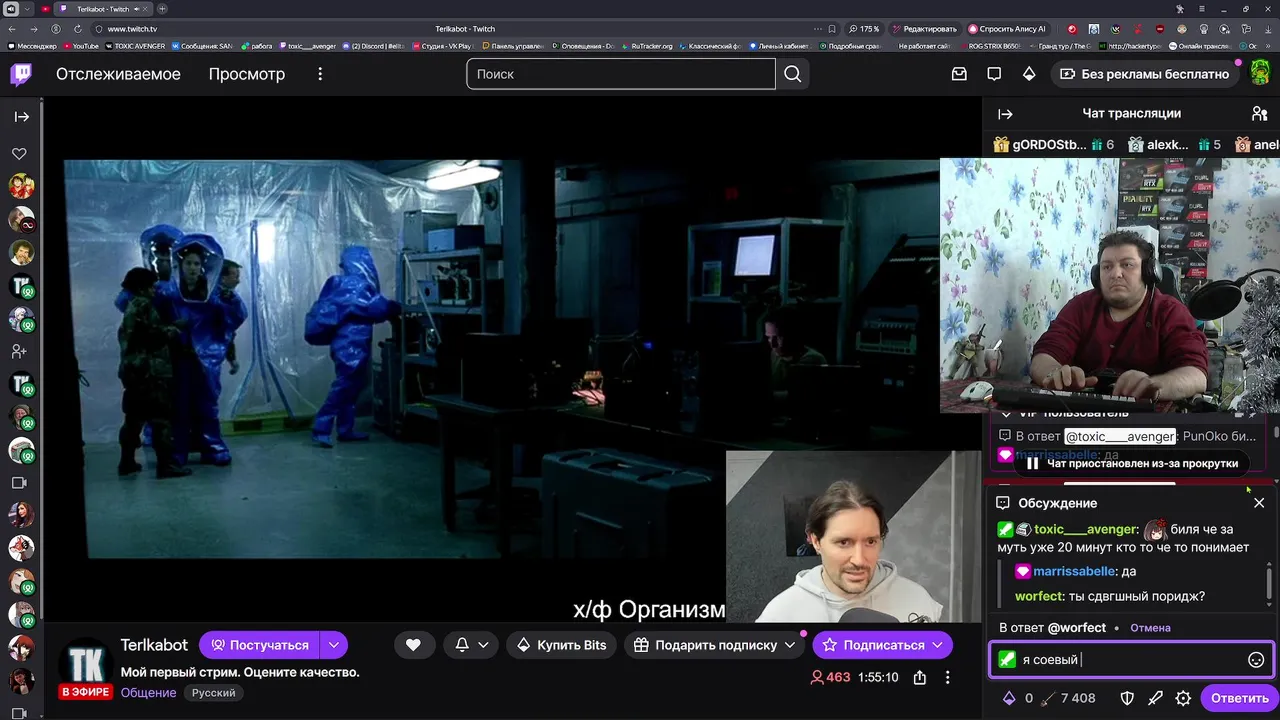The image size is (1280, 720).
Task: Open the Terlkabot channel avatar
Action: click(x=84, y=665)
